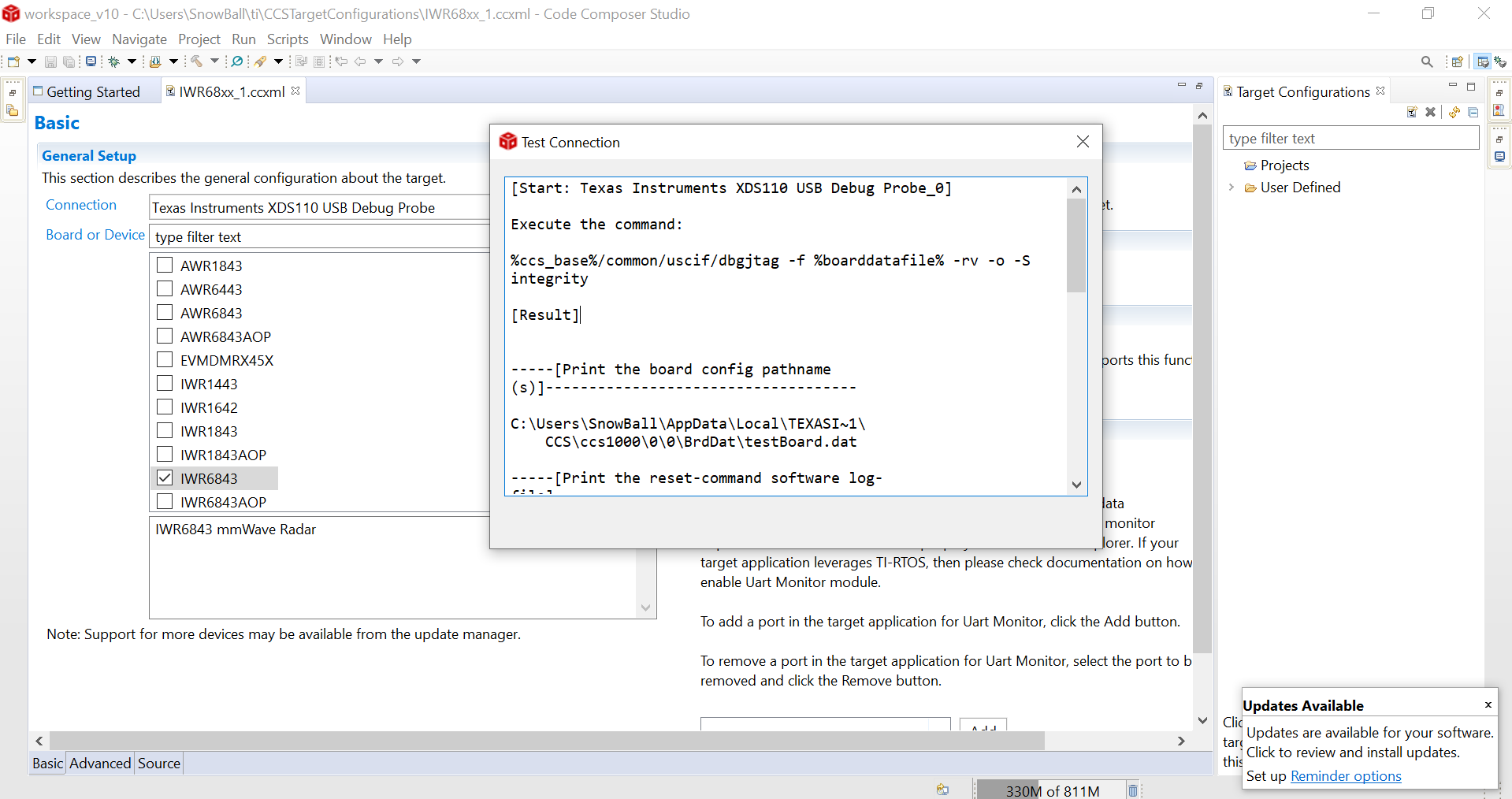Switch to the Advanced bottom tab
This screenshot has width=1512, height=799.
coord(100,763)
